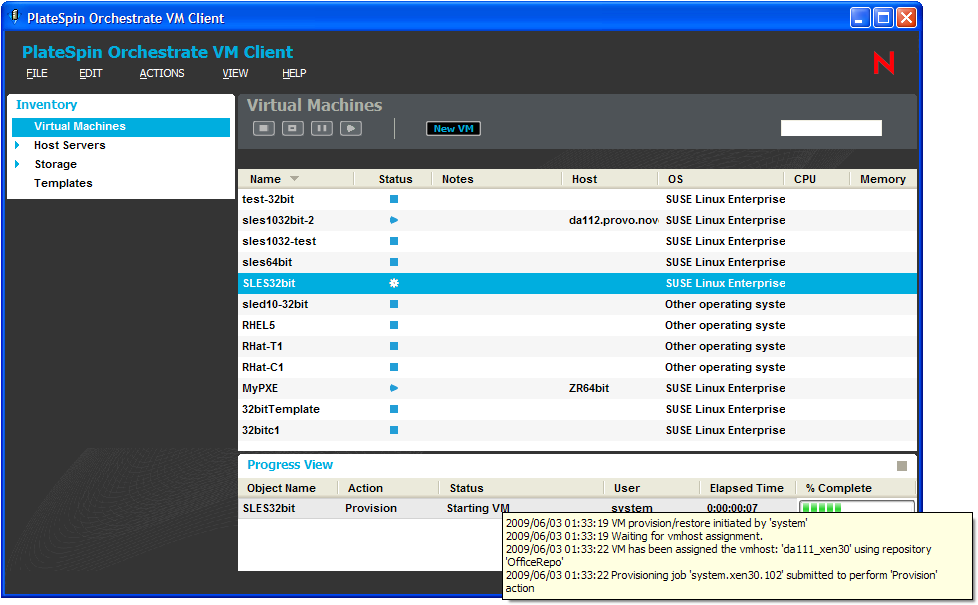Click the Progress View gray square button
This screenshot has width=978, height=605.
tap(902, 466)
